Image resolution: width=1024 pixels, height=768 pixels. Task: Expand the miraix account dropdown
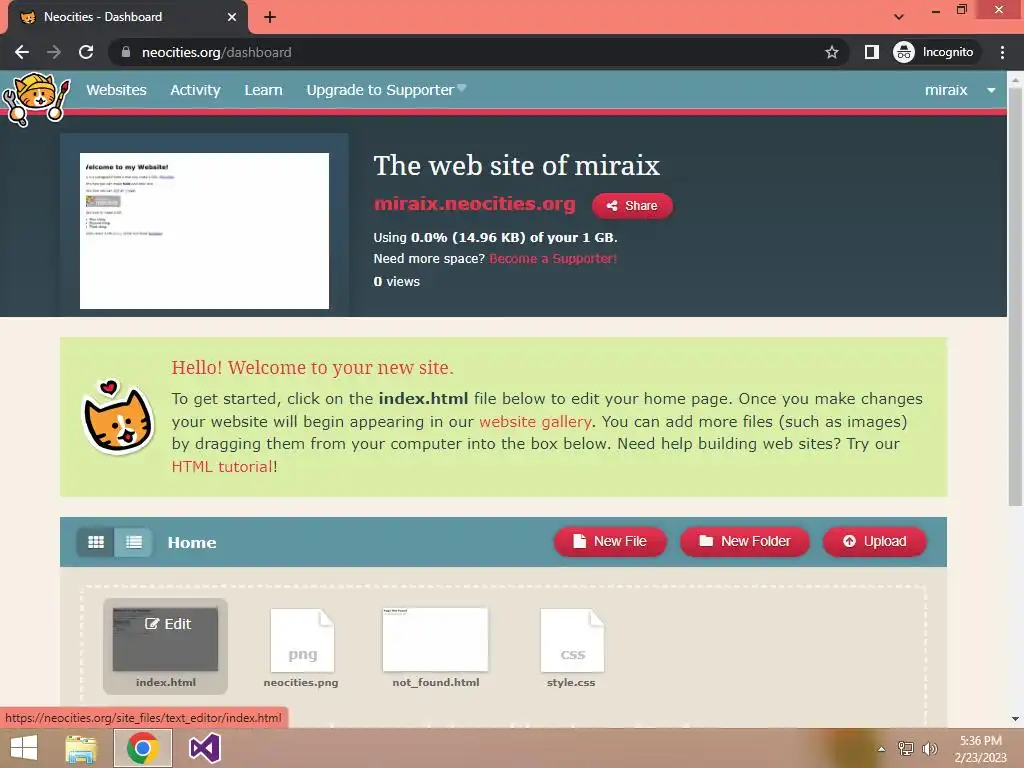pyautogui.click(x=960, y=90)
